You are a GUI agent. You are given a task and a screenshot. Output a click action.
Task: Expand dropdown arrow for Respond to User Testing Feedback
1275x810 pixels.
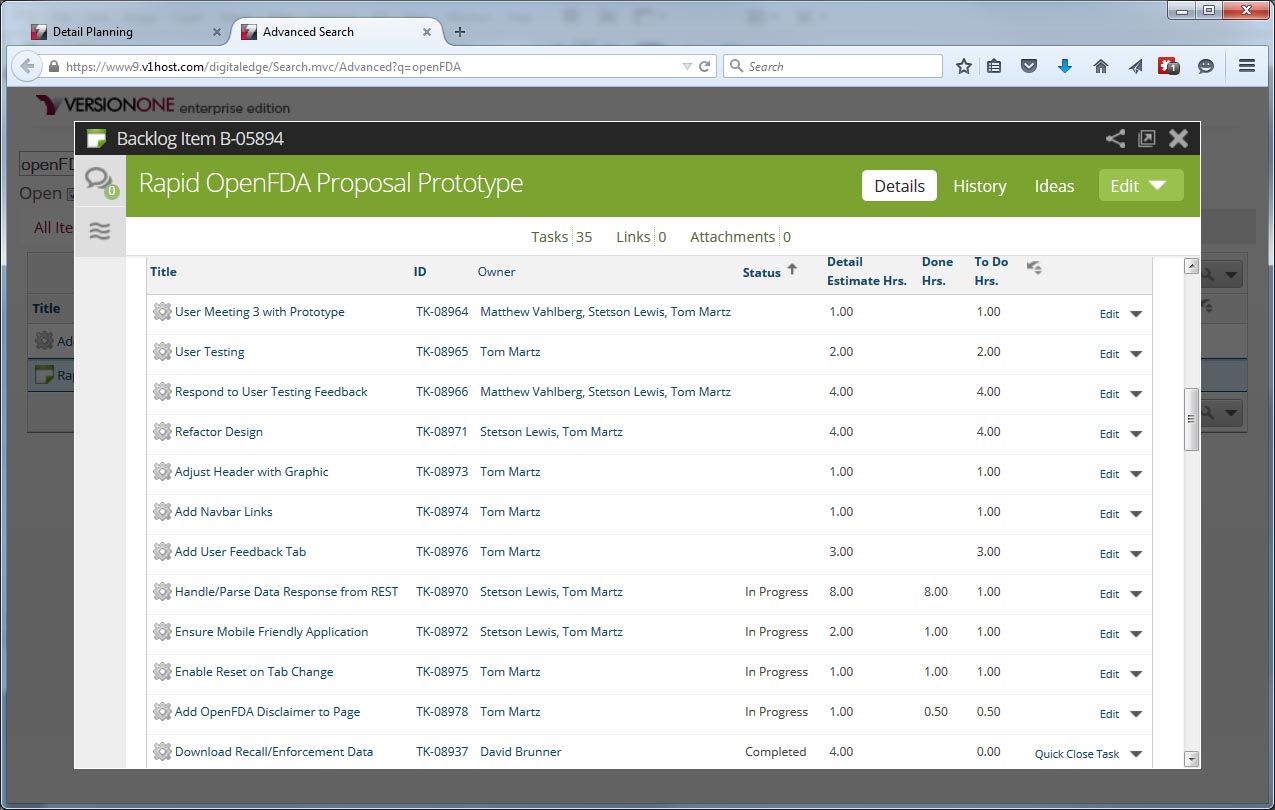(x=1136, y=394)
